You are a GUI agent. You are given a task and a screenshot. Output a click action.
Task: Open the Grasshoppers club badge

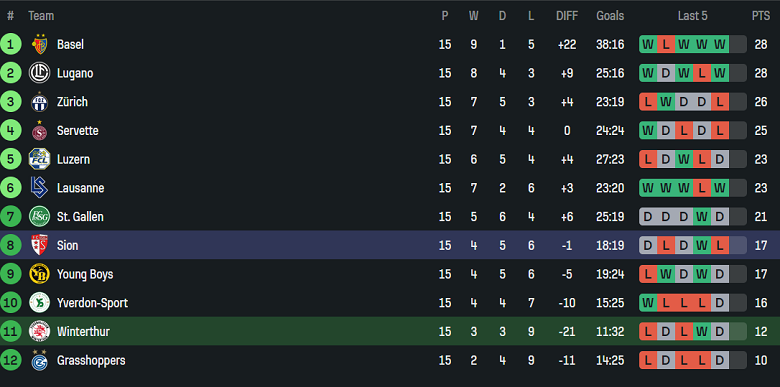coord(39,361)
